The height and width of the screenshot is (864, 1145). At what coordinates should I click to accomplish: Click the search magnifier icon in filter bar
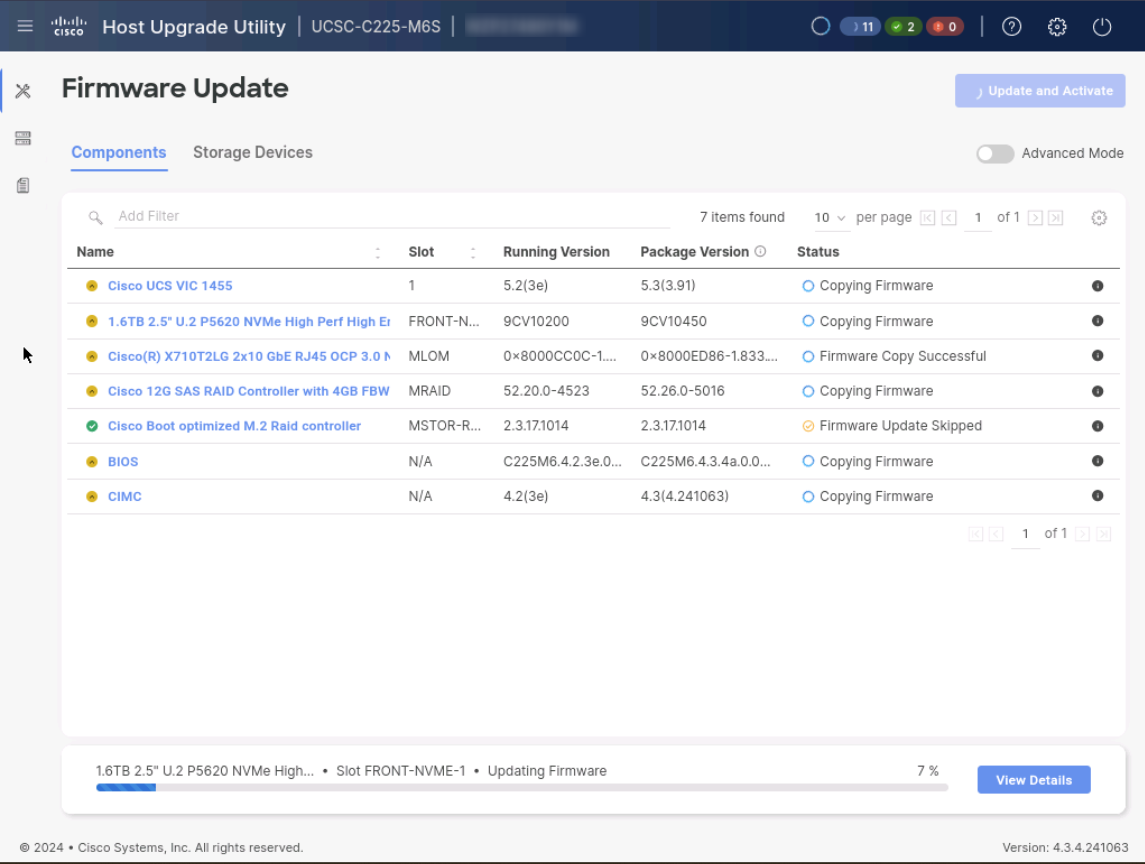tap(95, 217)
